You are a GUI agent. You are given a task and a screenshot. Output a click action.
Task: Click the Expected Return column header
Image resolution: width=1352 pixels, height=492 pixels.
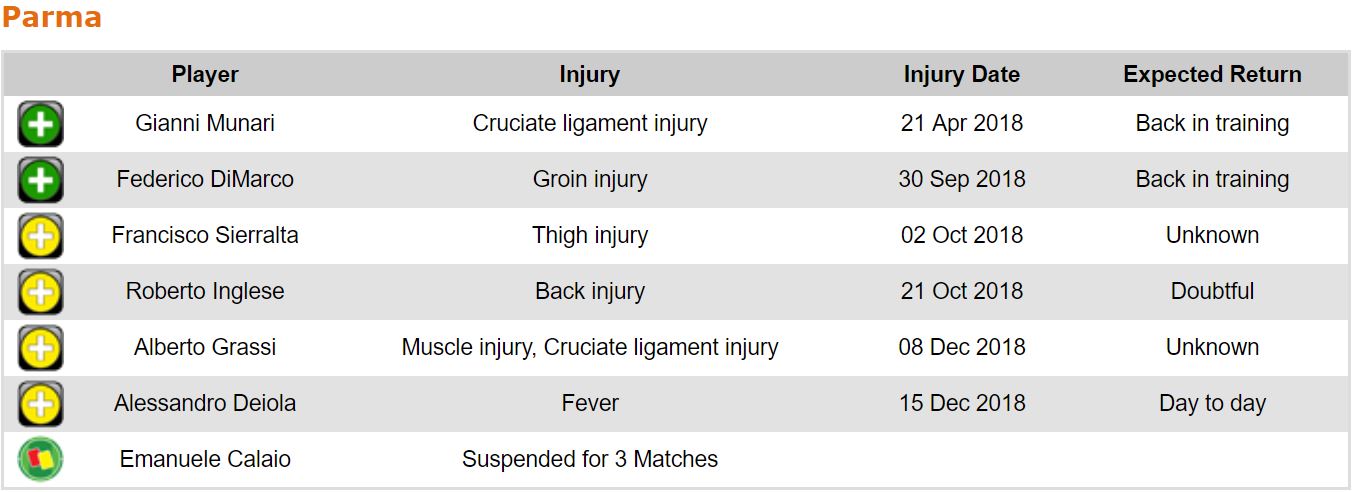pyautogui.click(x=1212, y=75)
